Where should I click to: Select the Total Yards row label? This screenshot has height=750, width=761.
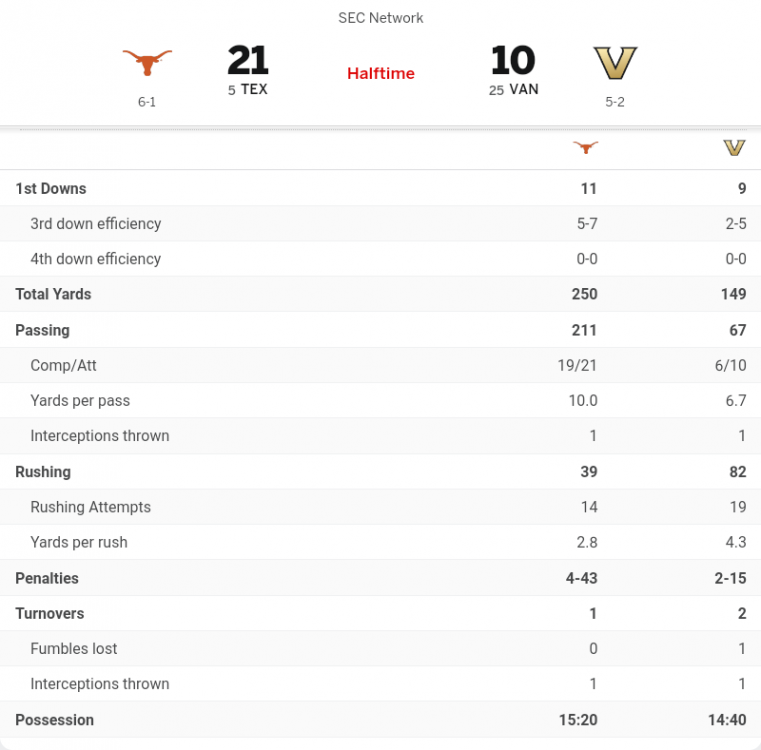(53, 294)
